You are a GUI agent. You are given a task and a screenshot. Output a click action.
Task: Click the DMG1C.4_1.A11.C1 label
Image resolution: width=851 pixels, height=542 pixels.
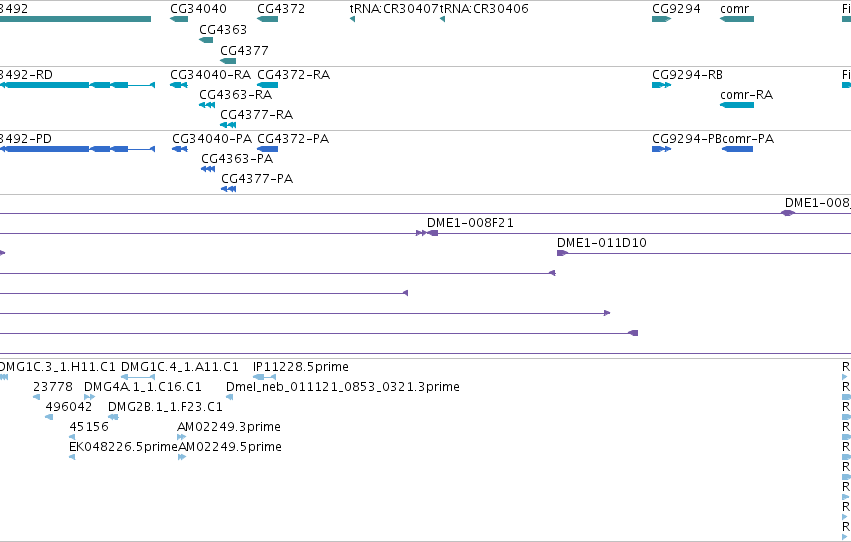pyautogui.click(x=180, y=367)
